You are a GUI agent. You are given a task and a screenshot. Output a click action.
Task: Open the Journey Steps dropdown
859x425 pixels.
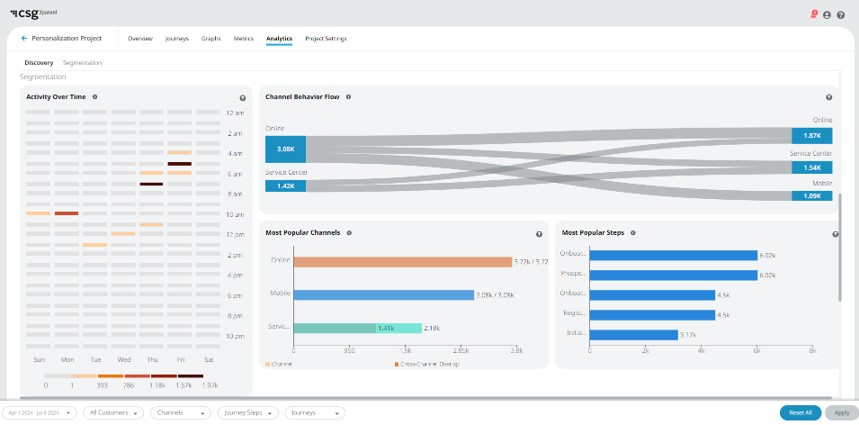(x=248, y=412)
